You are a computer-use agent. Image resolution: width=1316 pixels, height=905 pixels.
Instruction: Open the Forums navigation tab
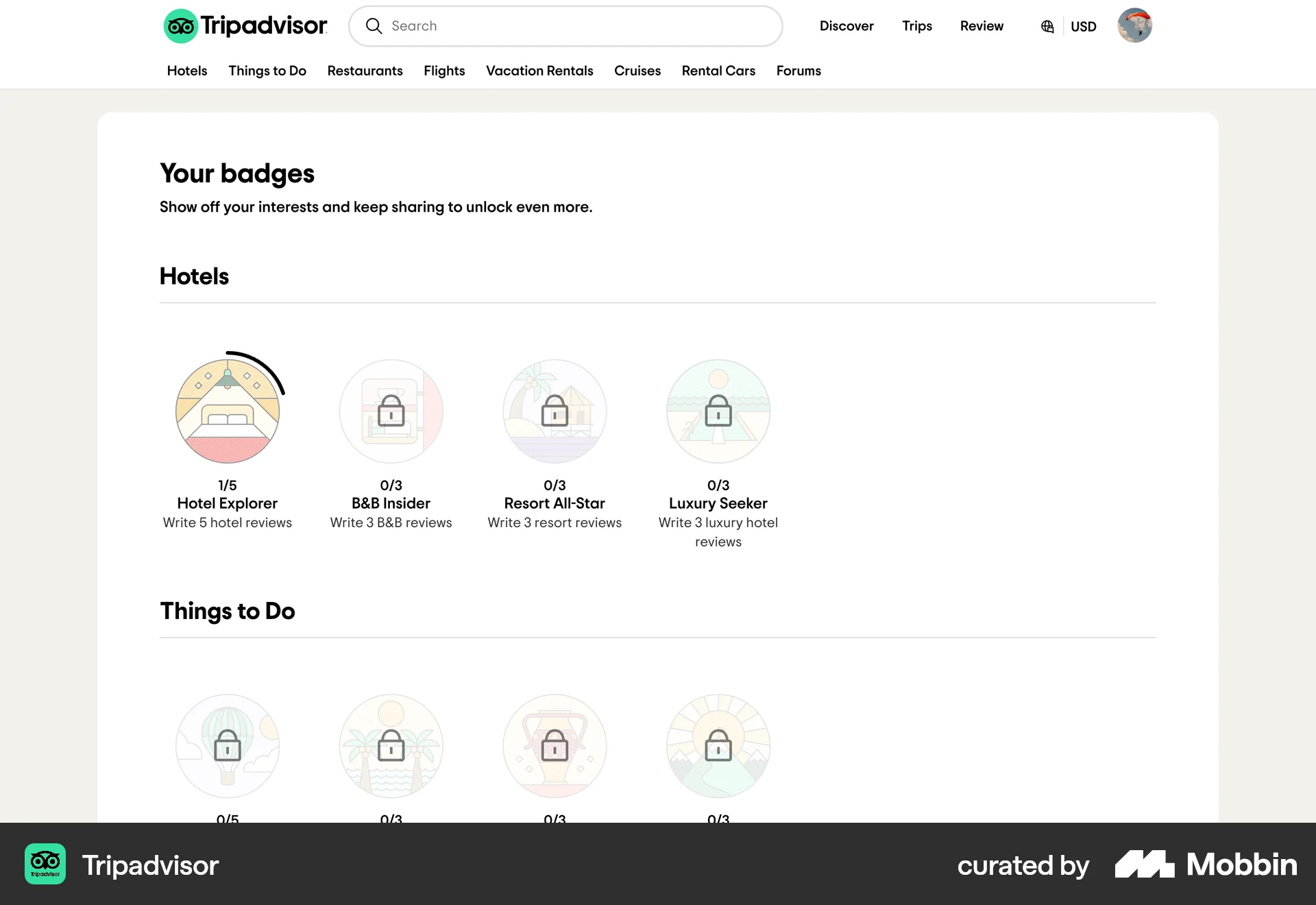798,71
